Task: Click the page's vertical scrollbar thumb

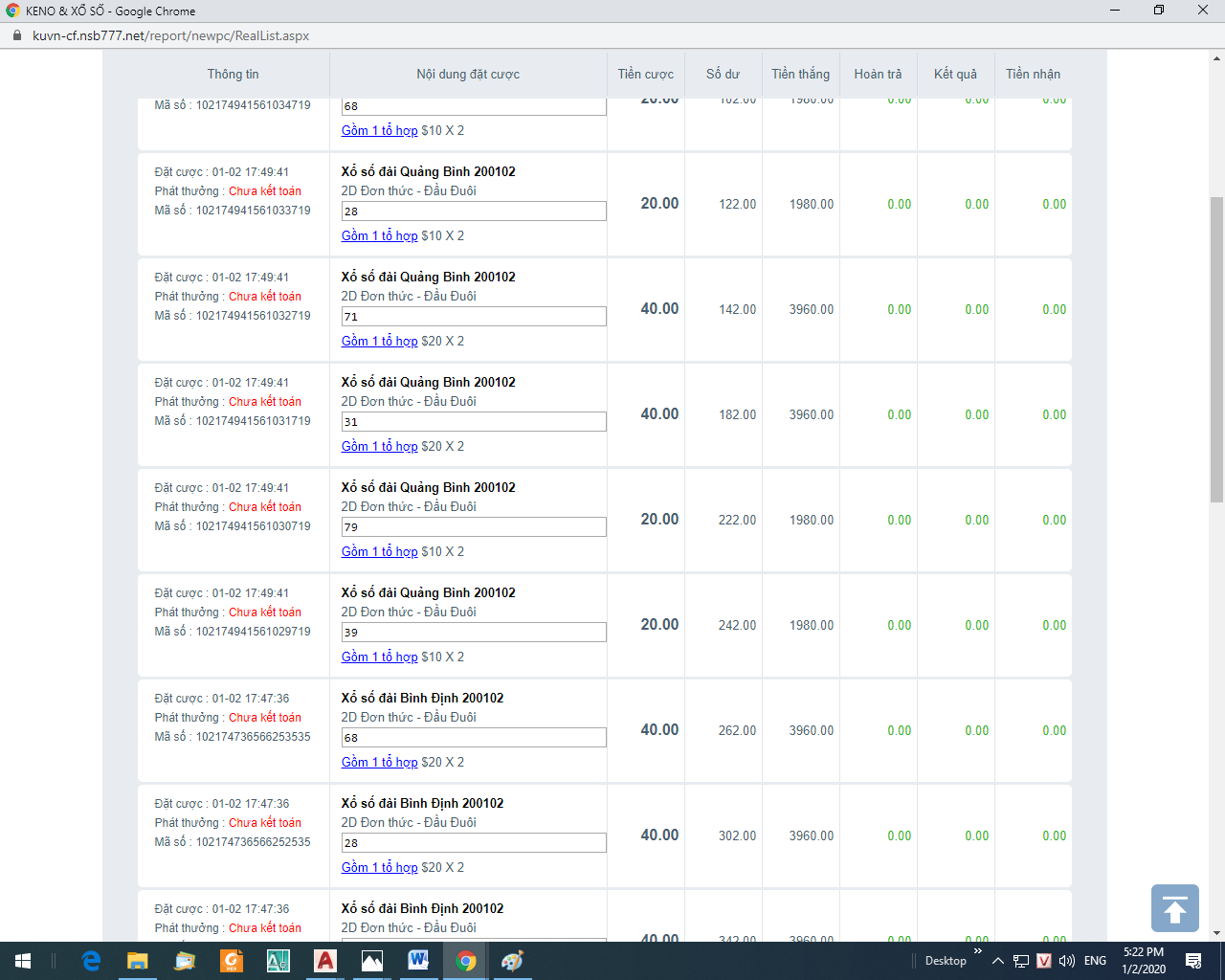Action: tap(1216, 349)
